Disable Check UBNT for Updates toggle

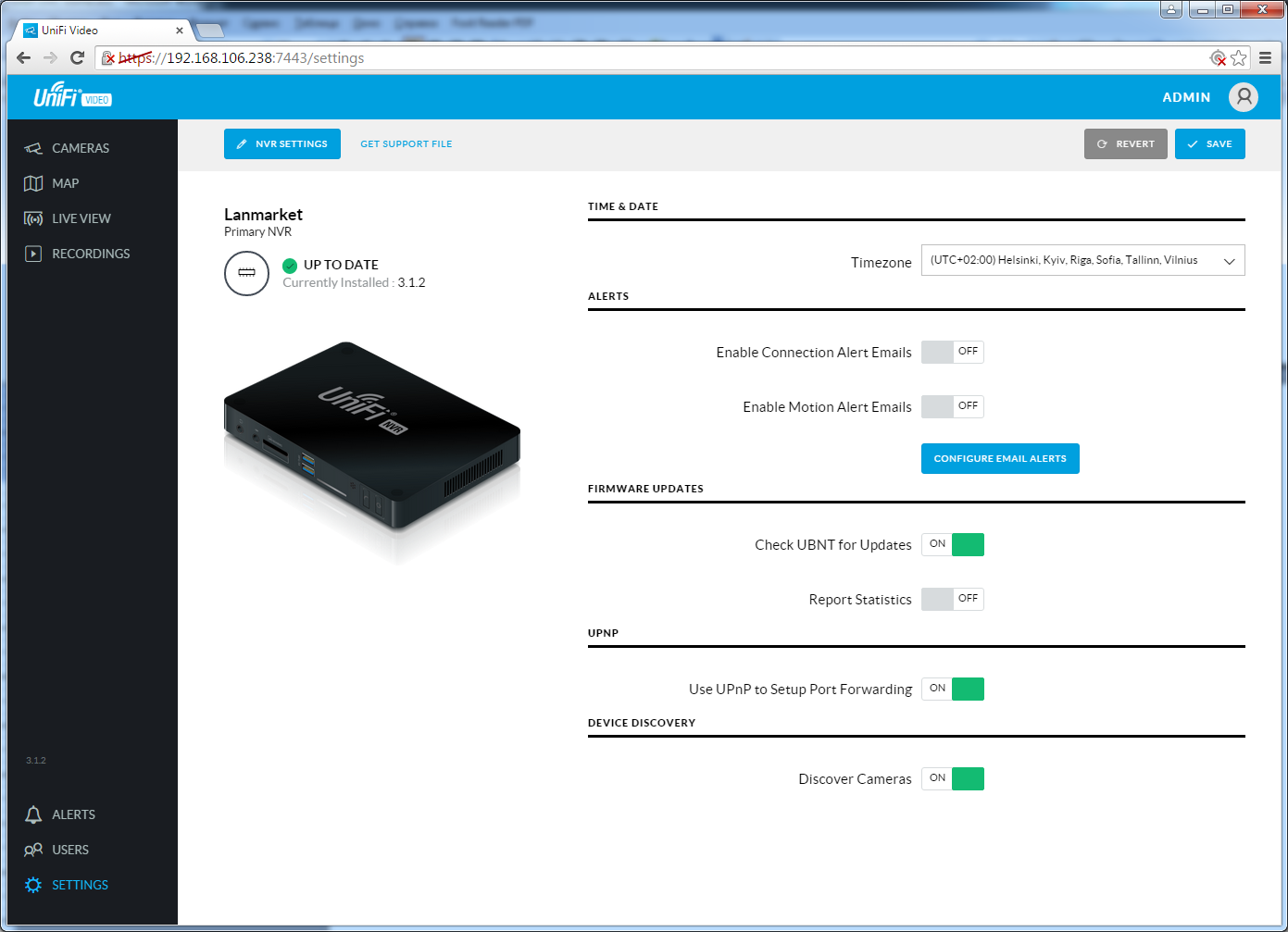[x=952, y=544]
